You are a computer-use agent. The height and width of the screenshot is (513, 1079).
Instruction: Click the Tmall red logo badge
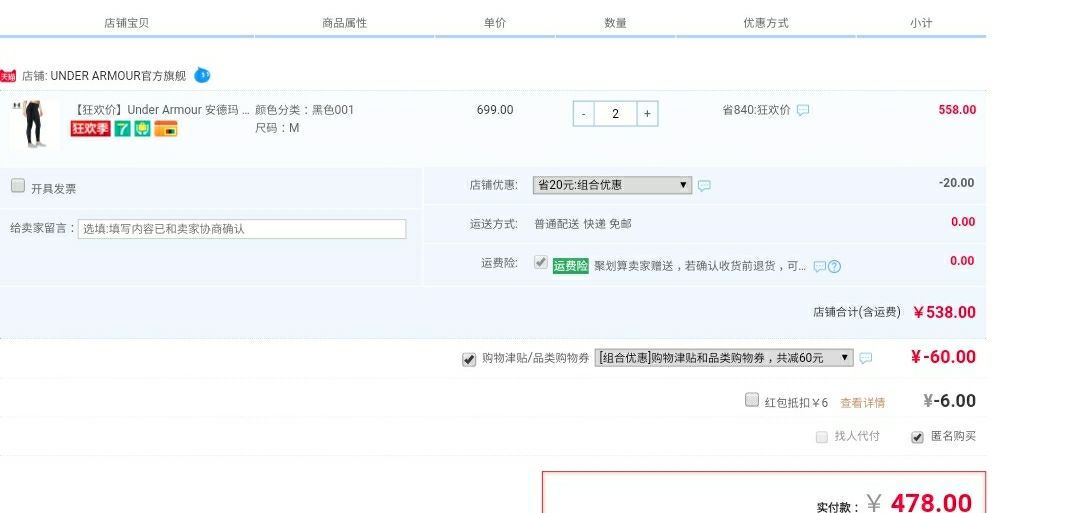pos(8,76)
